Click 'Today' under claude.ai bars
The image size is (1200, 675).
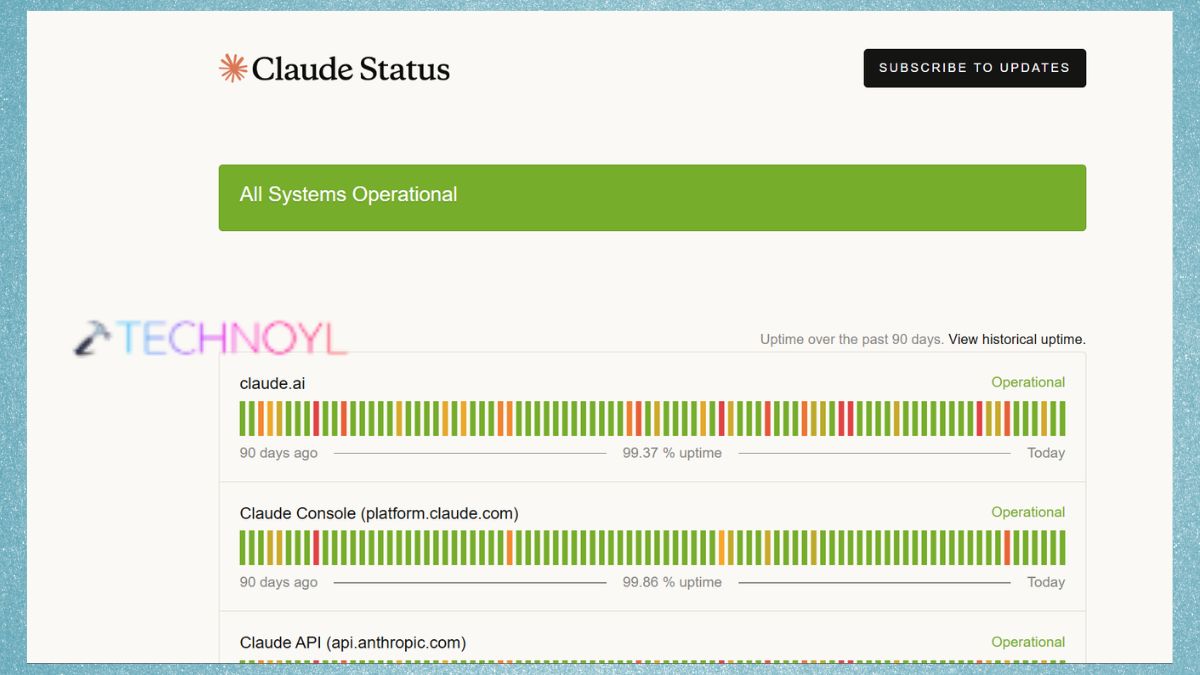[x=1046, y=453]
